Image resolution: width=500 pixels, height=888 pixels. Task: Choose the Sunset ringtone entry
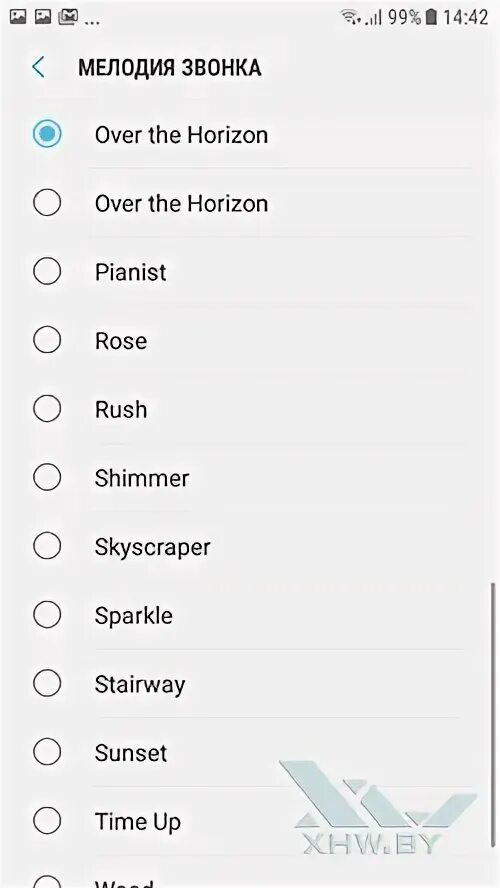(249, 753)
